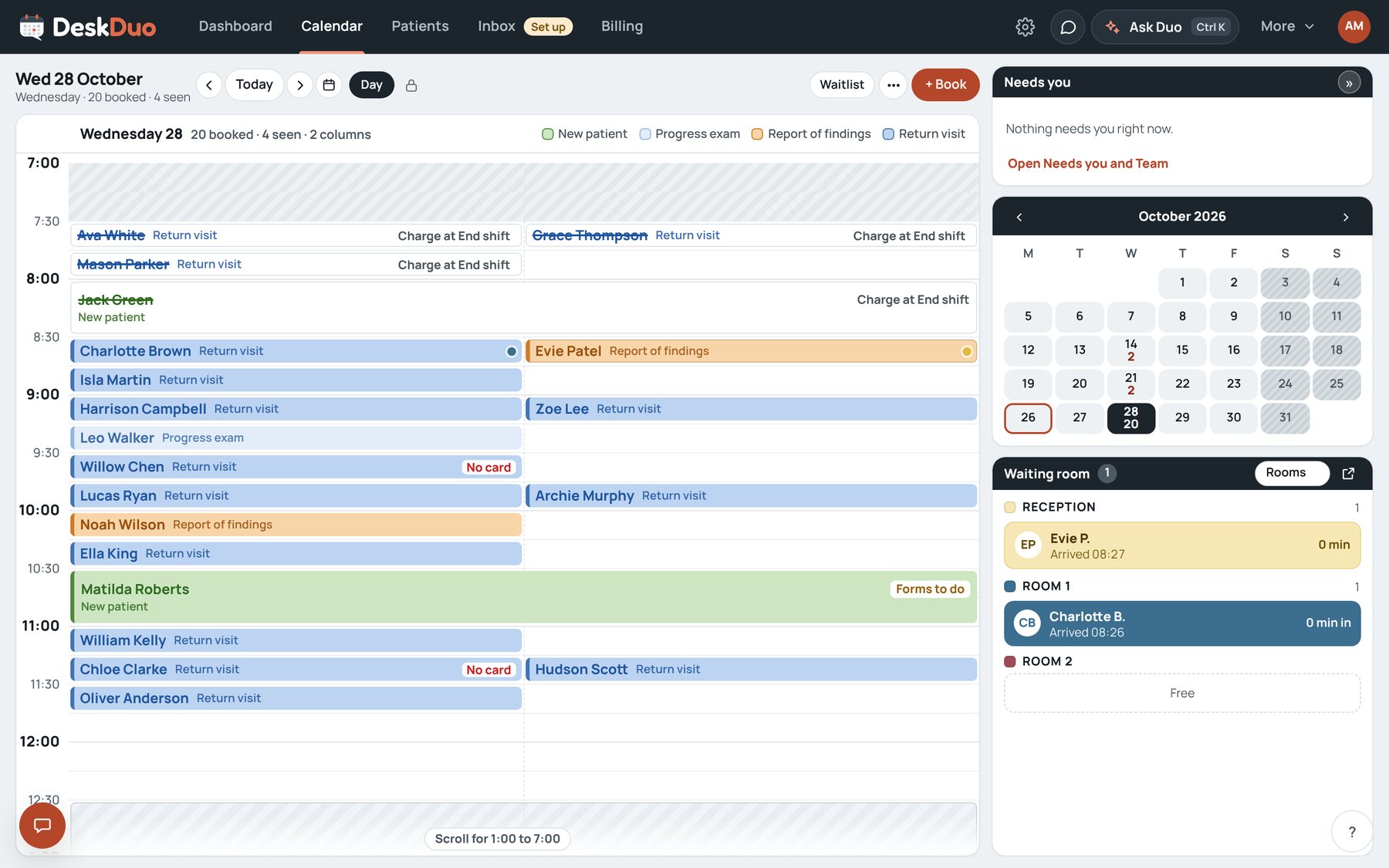Viewport: 1389px width, 868px height.
Task: Open Noah Wilson report of findings appointment
Action: click(296, 525)
